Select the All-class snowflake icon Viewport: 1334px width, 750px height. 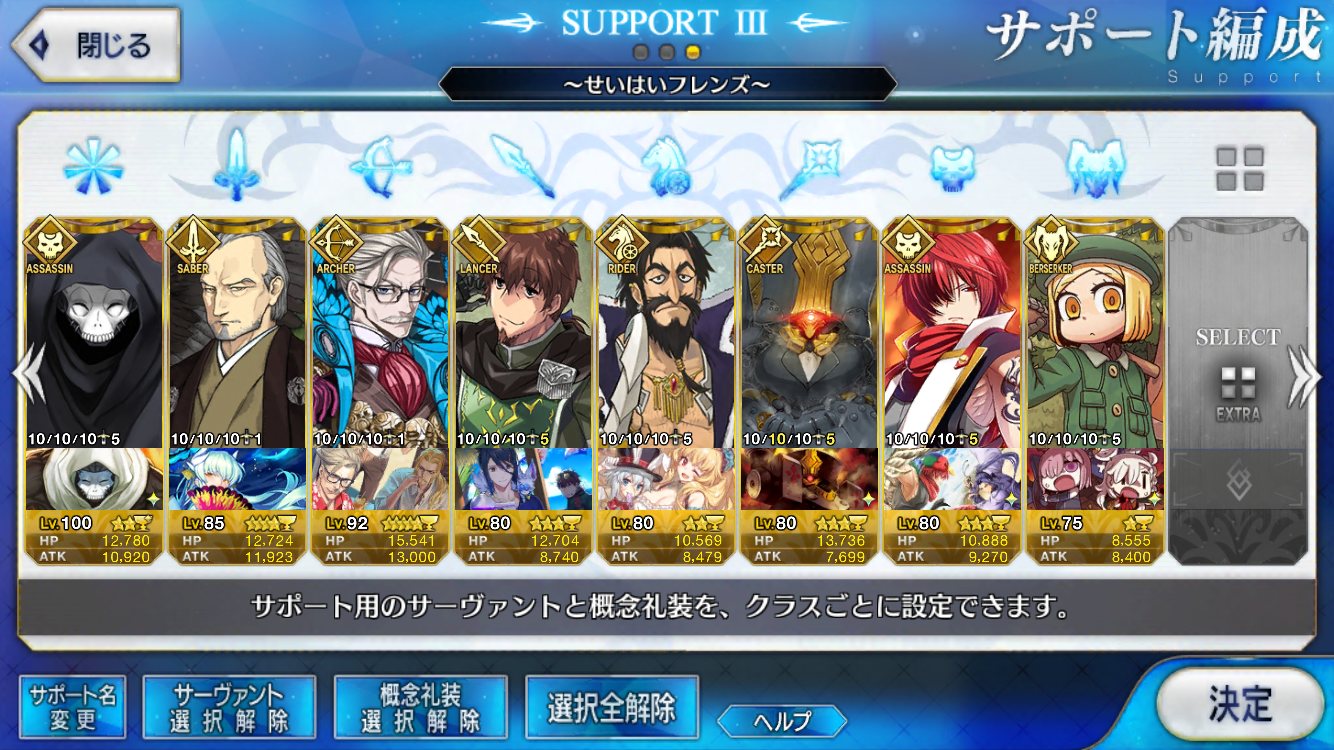pyautogui.click(x=93, y=167)
